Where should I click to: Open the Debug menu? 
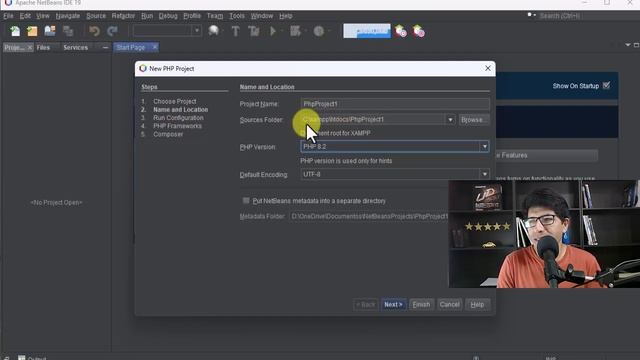(x=168, y=16)
